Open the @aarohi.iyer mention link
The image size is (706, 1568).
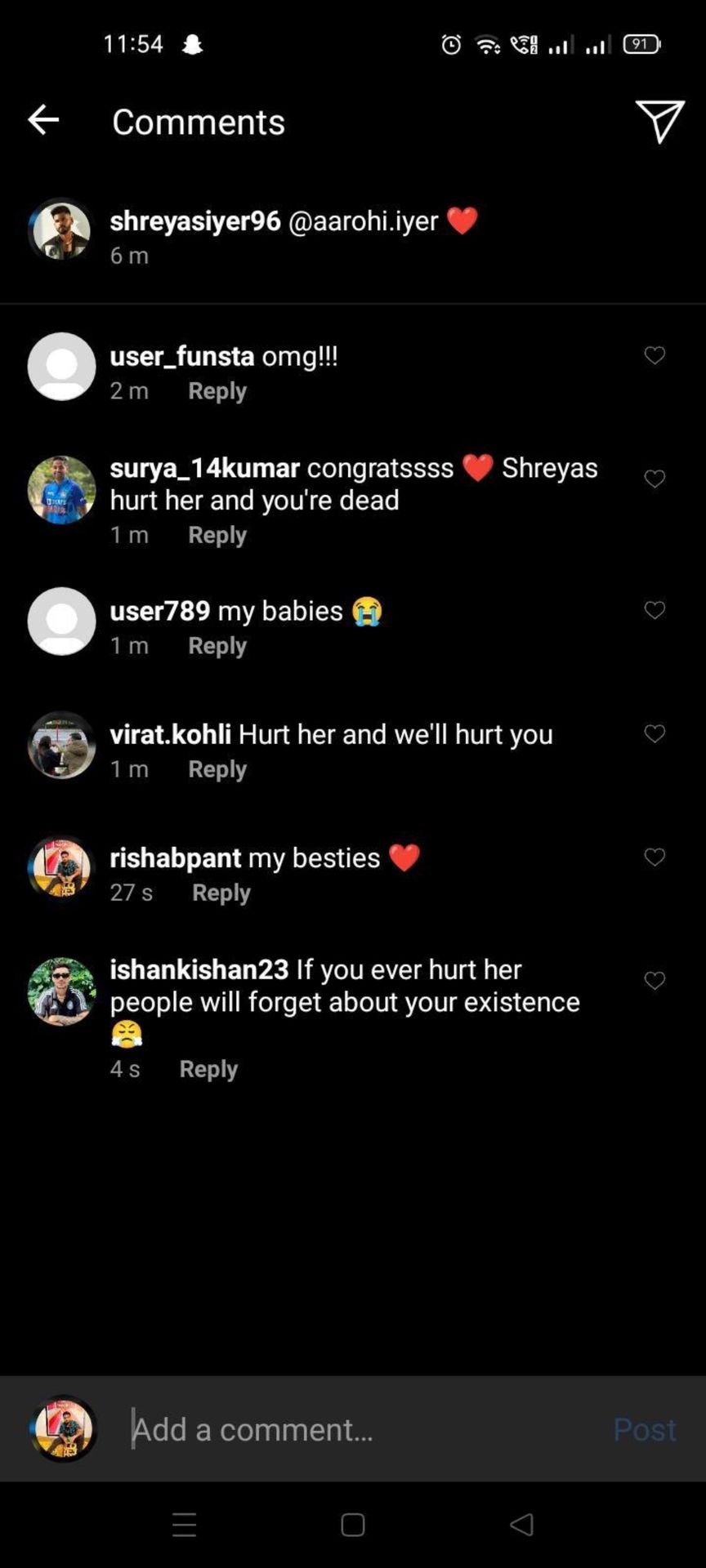(x=363, y=220)
